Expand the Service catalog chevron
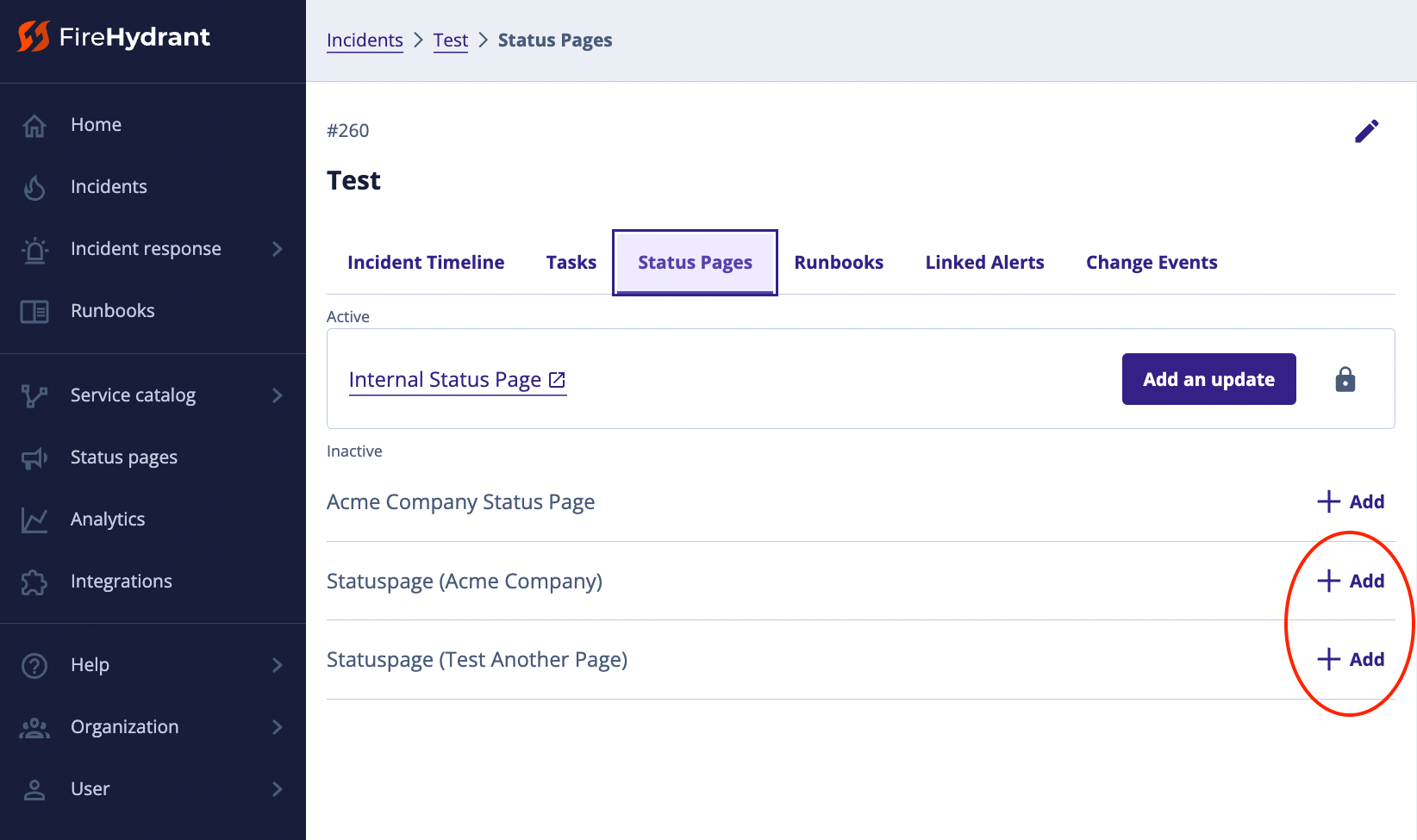The image size is (1417, 840). pyautogui.click(x=277, y=395)
